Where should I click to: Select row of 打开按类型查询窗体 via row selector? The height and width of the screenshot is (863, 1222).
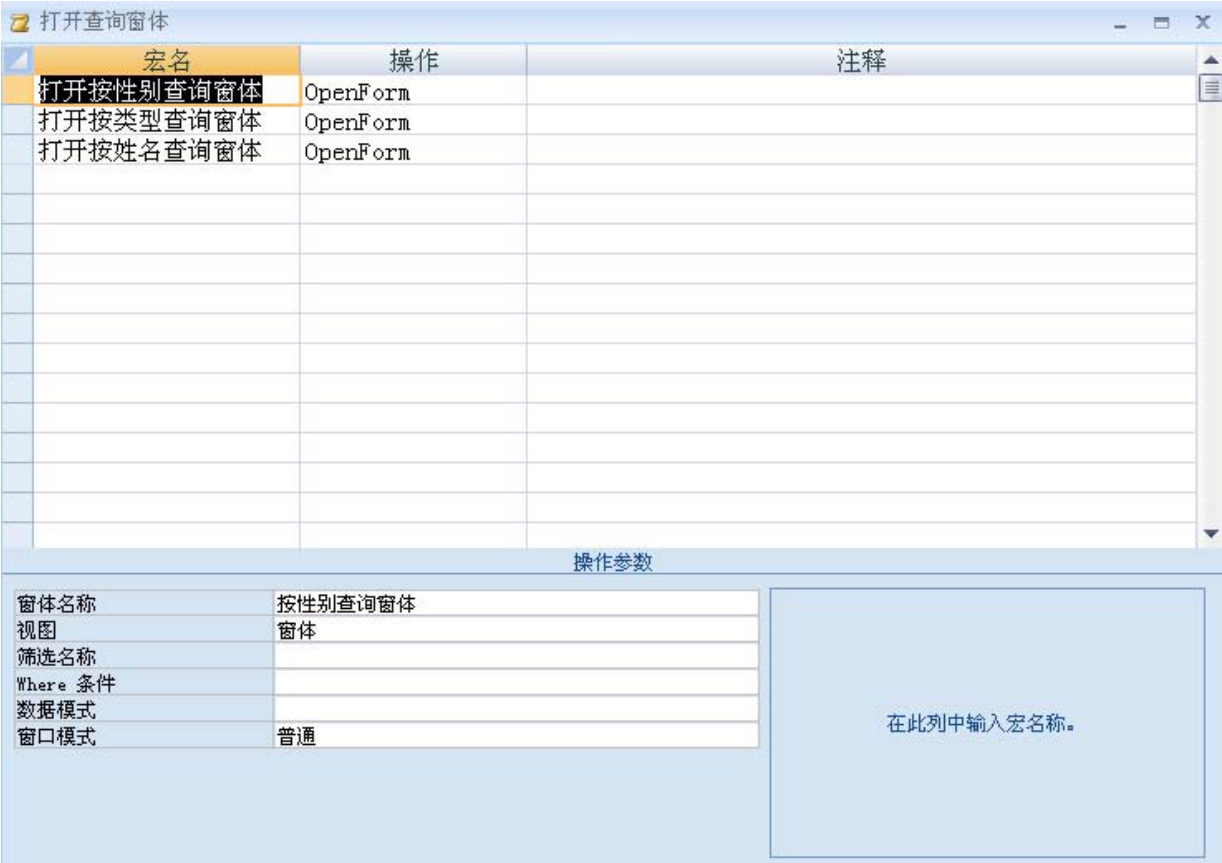coord(17,121)
